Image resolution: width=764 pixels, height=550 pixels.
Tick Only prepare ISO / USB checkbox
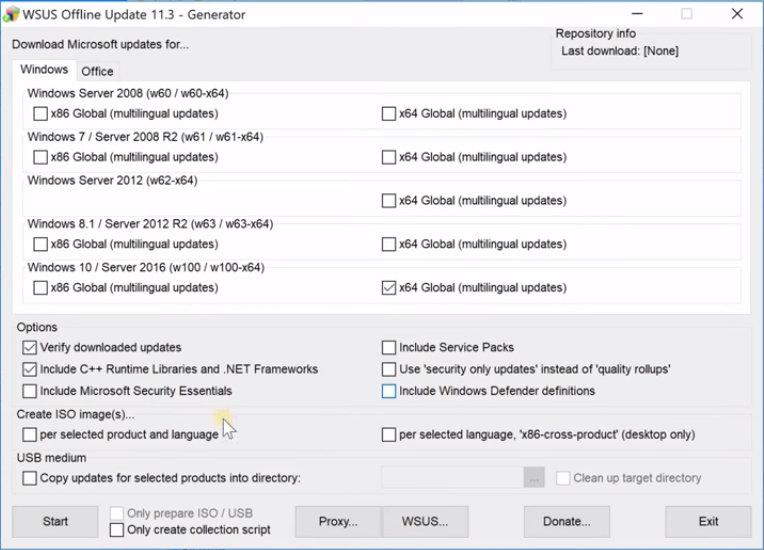pos(116,513)
